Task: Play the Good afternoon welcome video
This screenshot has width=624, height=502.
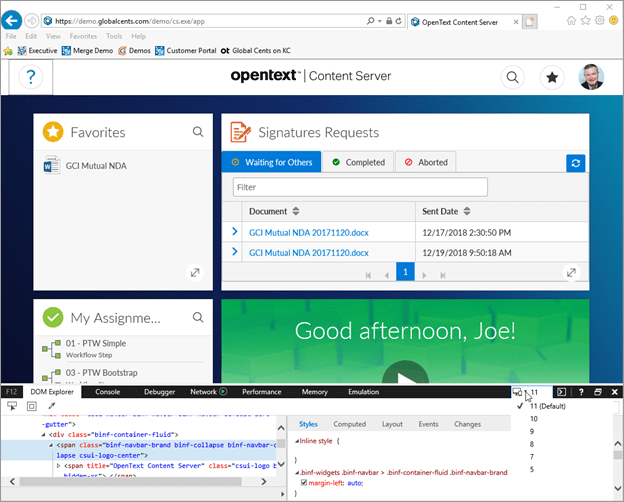Action: click(x=405, y=374)
